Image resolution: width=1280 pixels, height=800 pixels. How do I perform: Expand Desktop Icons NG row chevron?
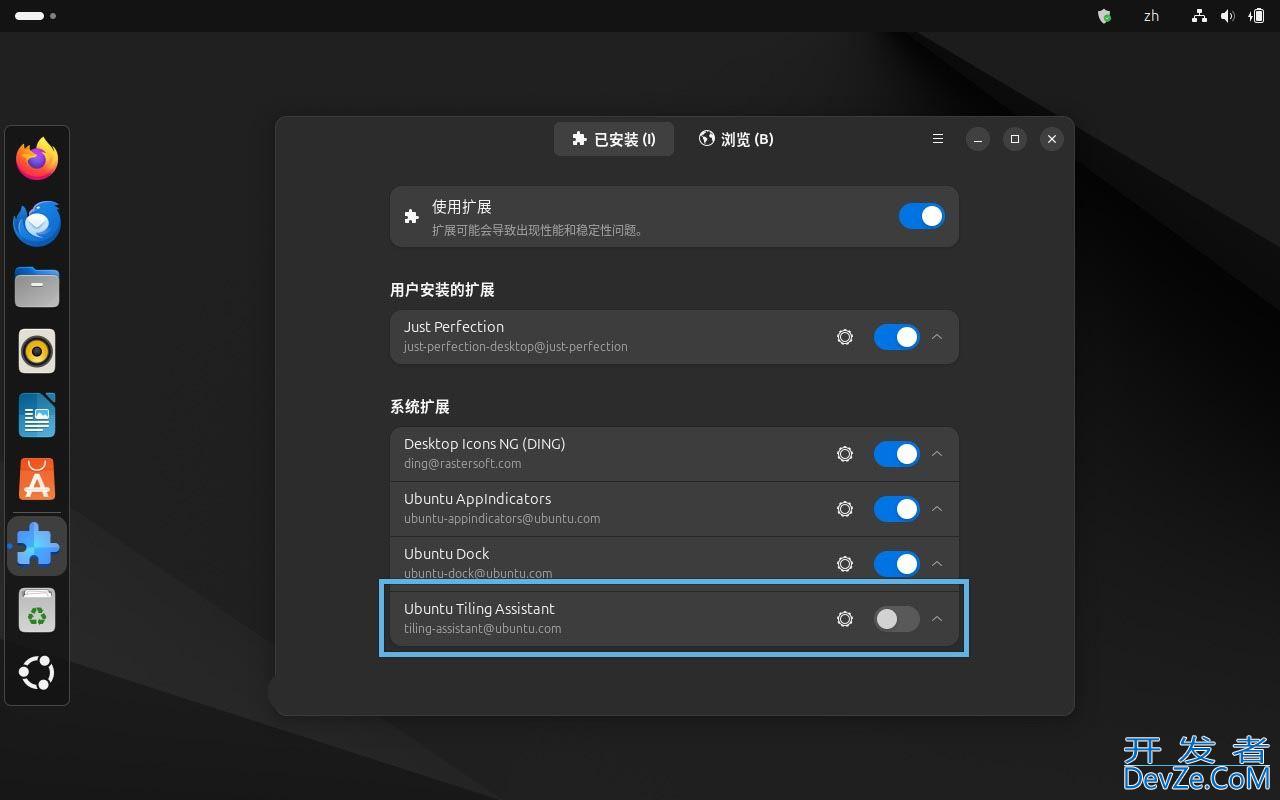(x=937, y=454)
